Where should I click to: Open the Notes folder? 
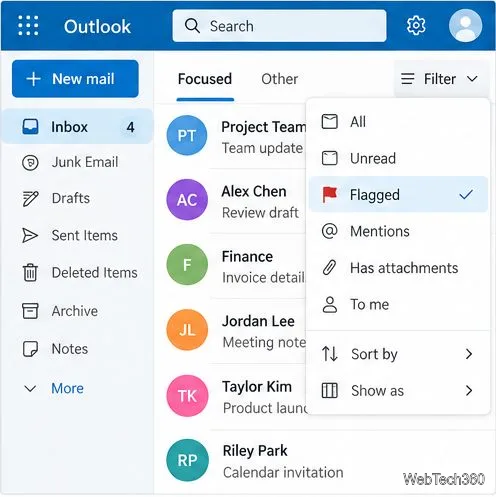(77, 349)
